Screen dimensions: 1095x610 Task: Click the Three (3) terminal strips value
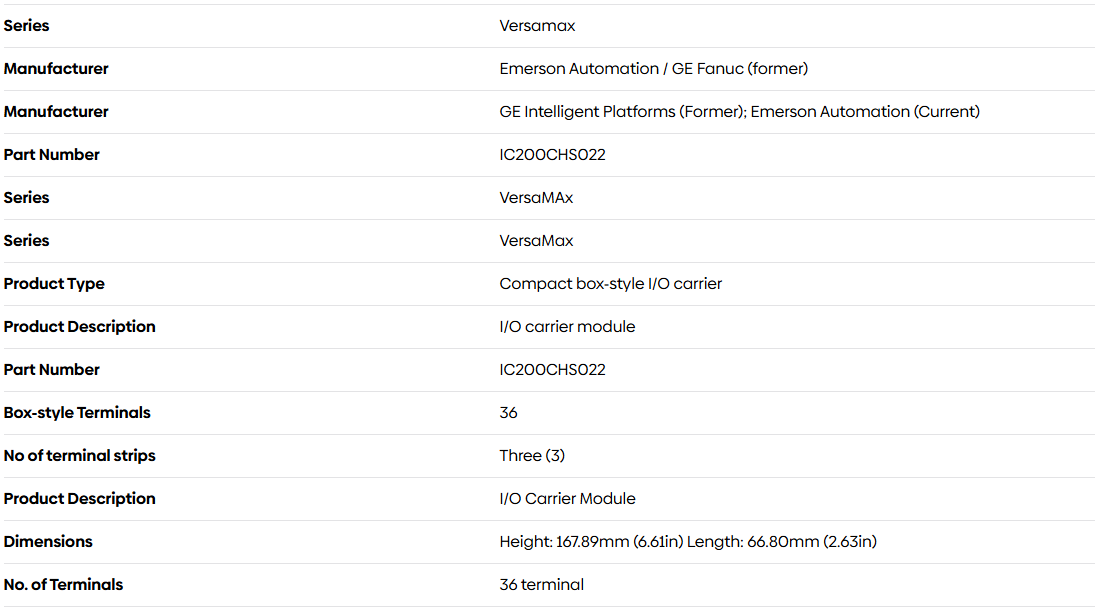(x=532, y=456)
